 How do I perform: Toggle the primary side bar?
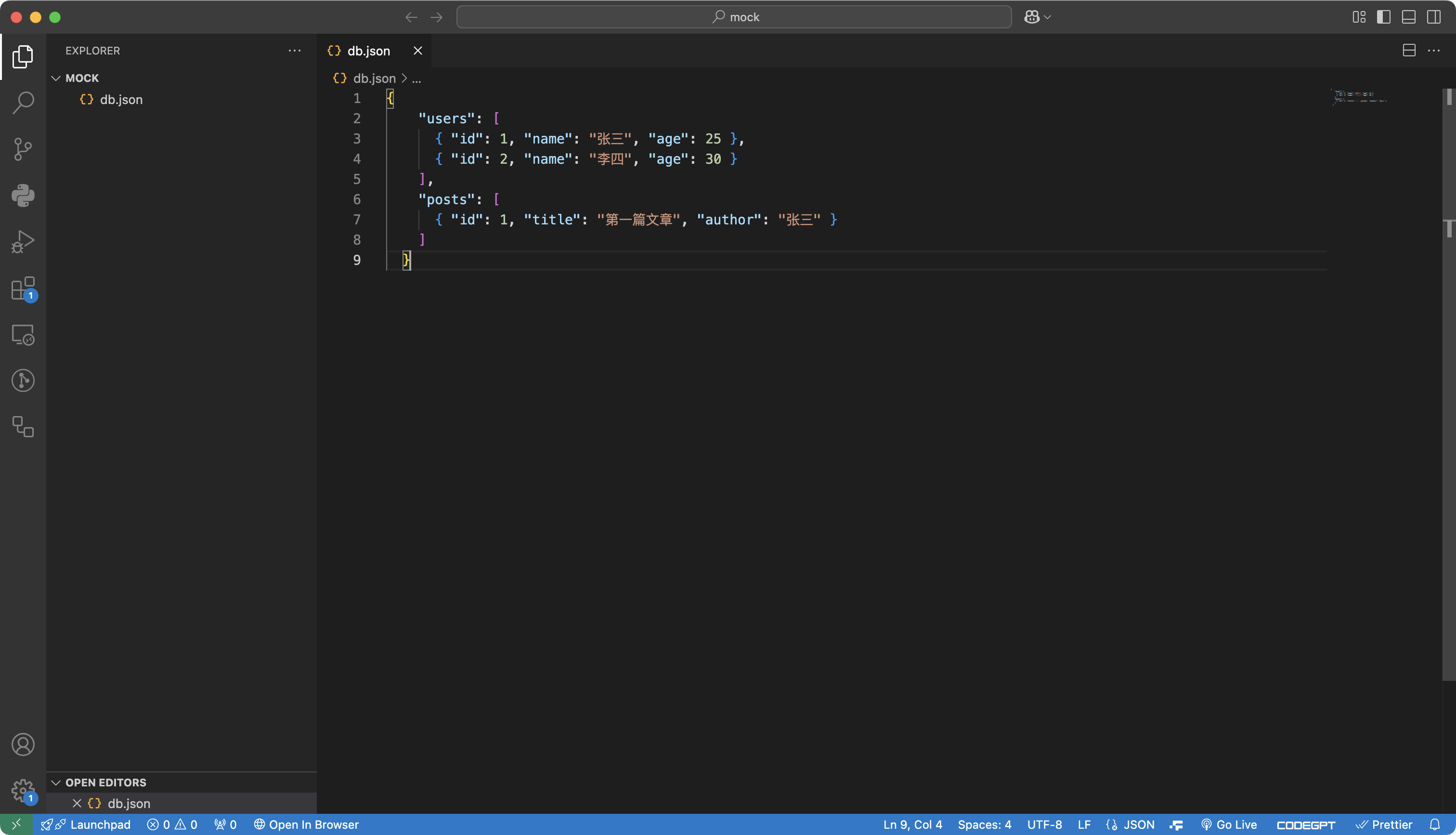(x=1384, y=17)
